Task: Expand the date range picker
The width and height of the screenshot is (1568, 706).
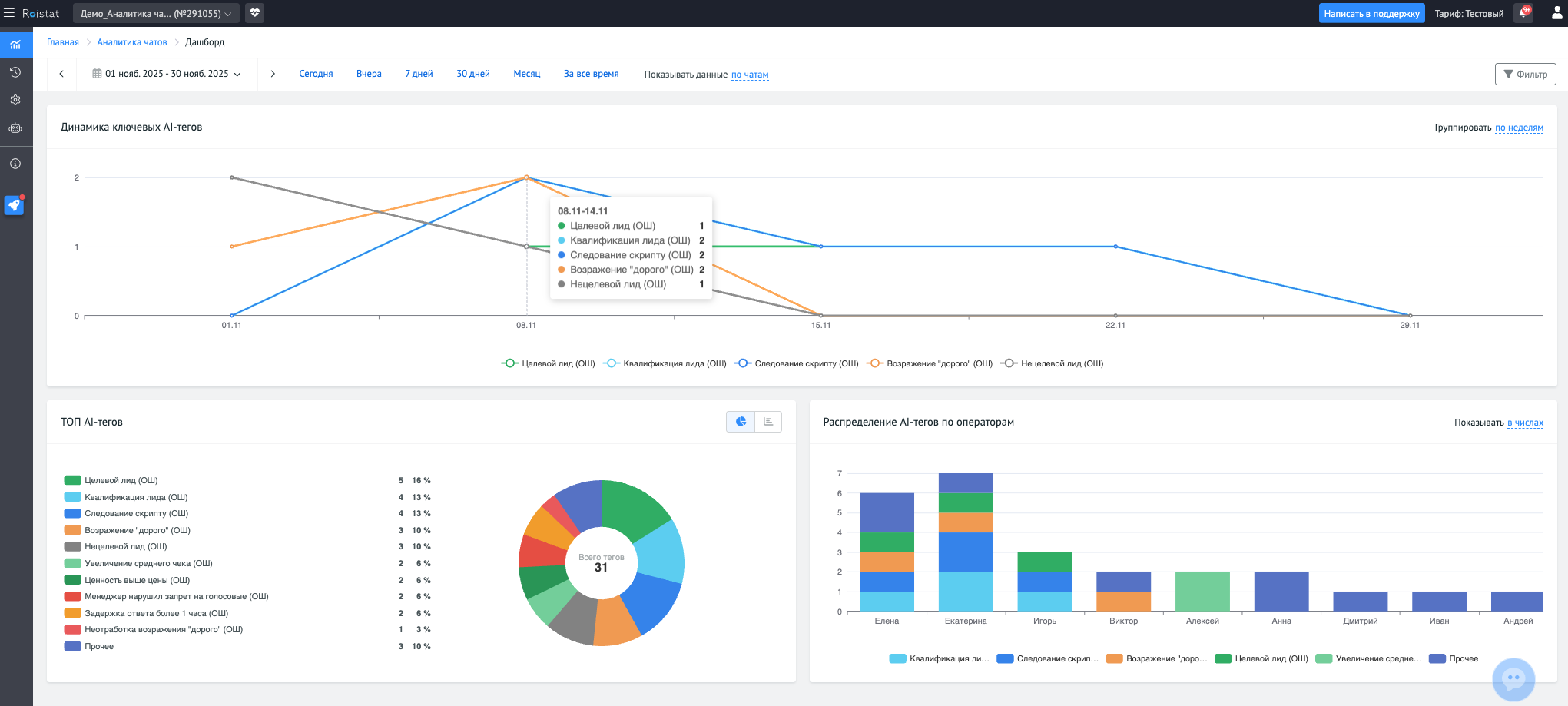Action: click(167, 75)
